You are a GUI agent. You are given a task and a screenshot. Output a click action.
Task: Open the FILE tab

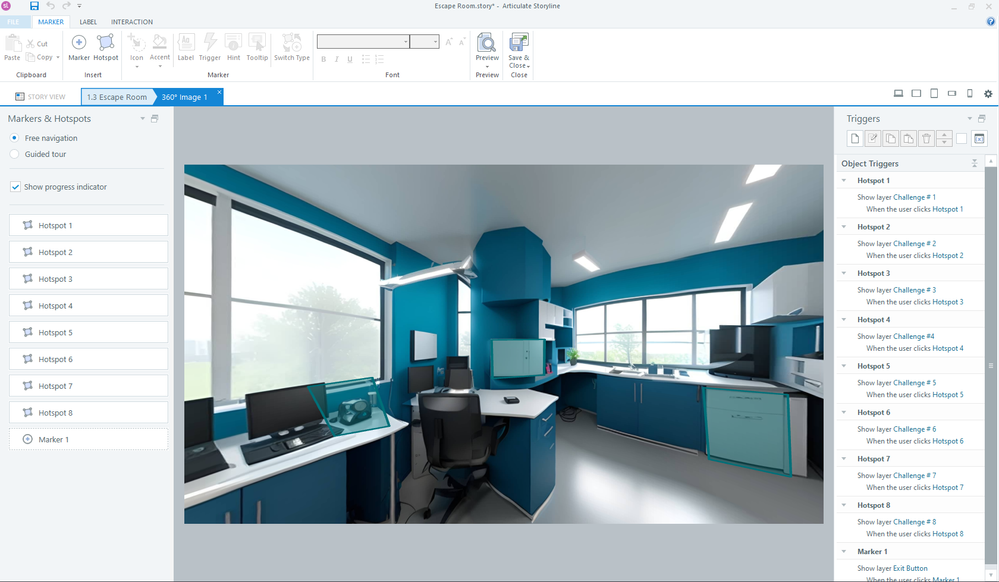point(13,22)
